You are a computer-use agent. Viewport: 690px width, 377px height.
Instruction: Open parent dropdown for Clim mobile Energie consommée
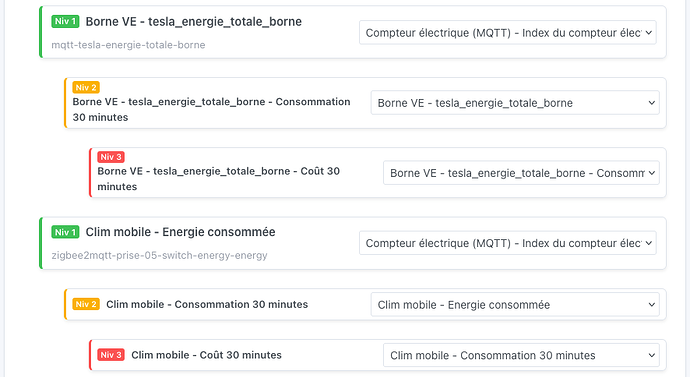coord(508,243)
